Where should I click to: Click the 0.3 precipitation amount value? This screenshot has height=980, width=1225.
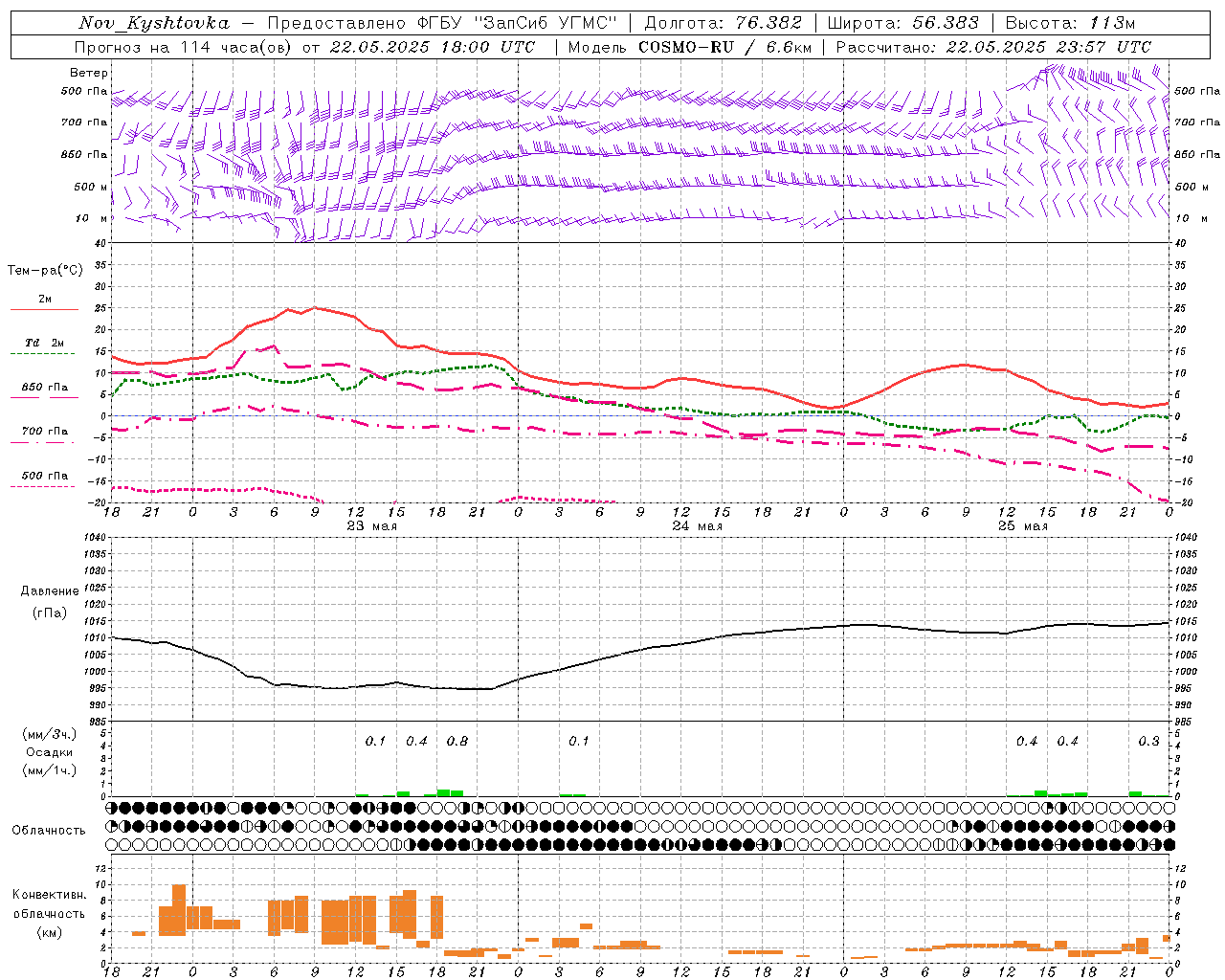point(1148,742)
